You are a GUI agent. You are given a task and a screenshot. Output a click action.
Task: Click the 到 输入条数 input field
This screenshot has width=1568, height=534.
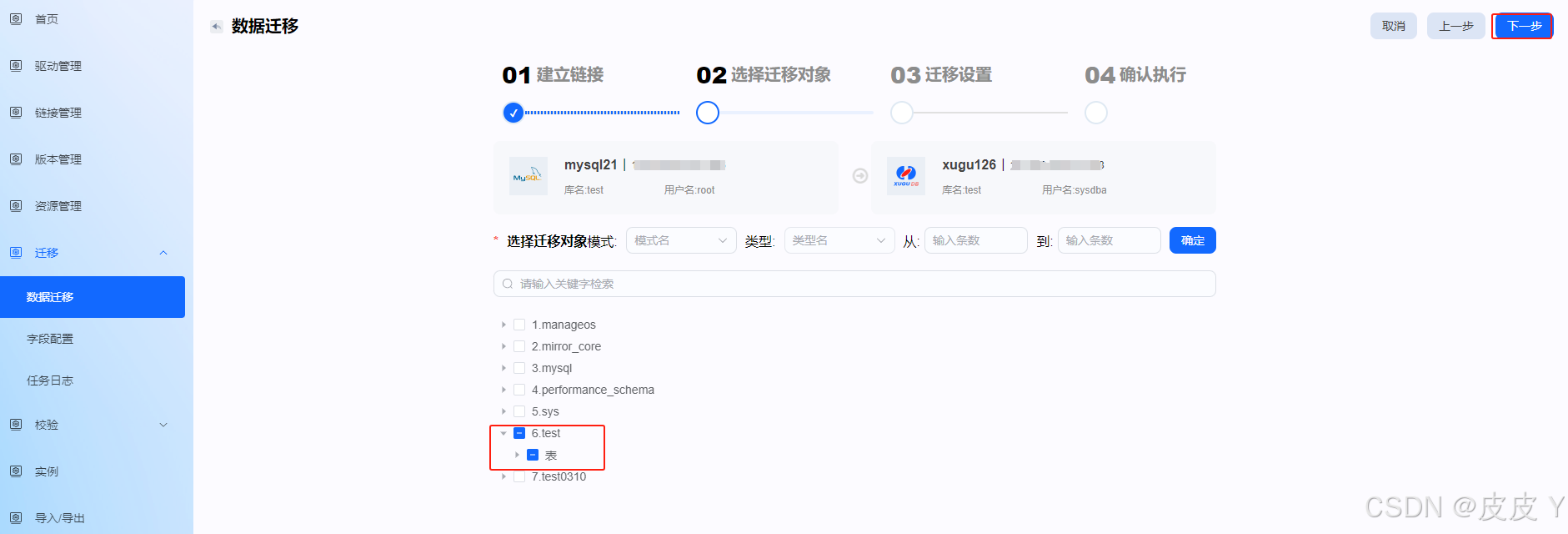(x=1110, y=240)
